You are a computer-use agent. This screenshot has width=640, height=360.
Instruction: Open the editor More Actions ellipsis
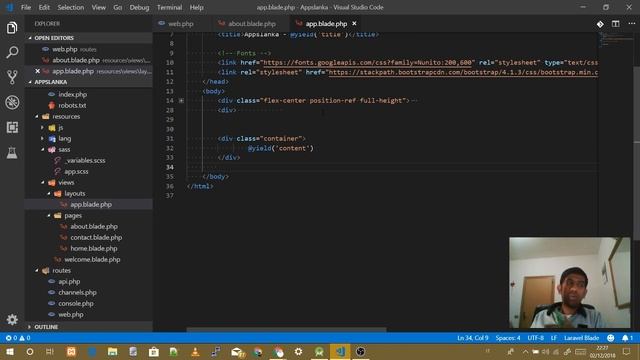[x=631, y=24]
